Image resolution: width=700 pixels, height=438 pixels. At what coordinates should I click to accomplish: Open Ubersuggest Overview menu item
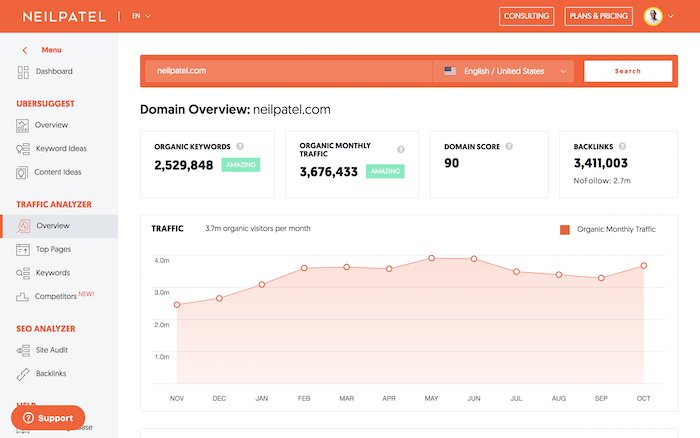[x=51, y=125]
